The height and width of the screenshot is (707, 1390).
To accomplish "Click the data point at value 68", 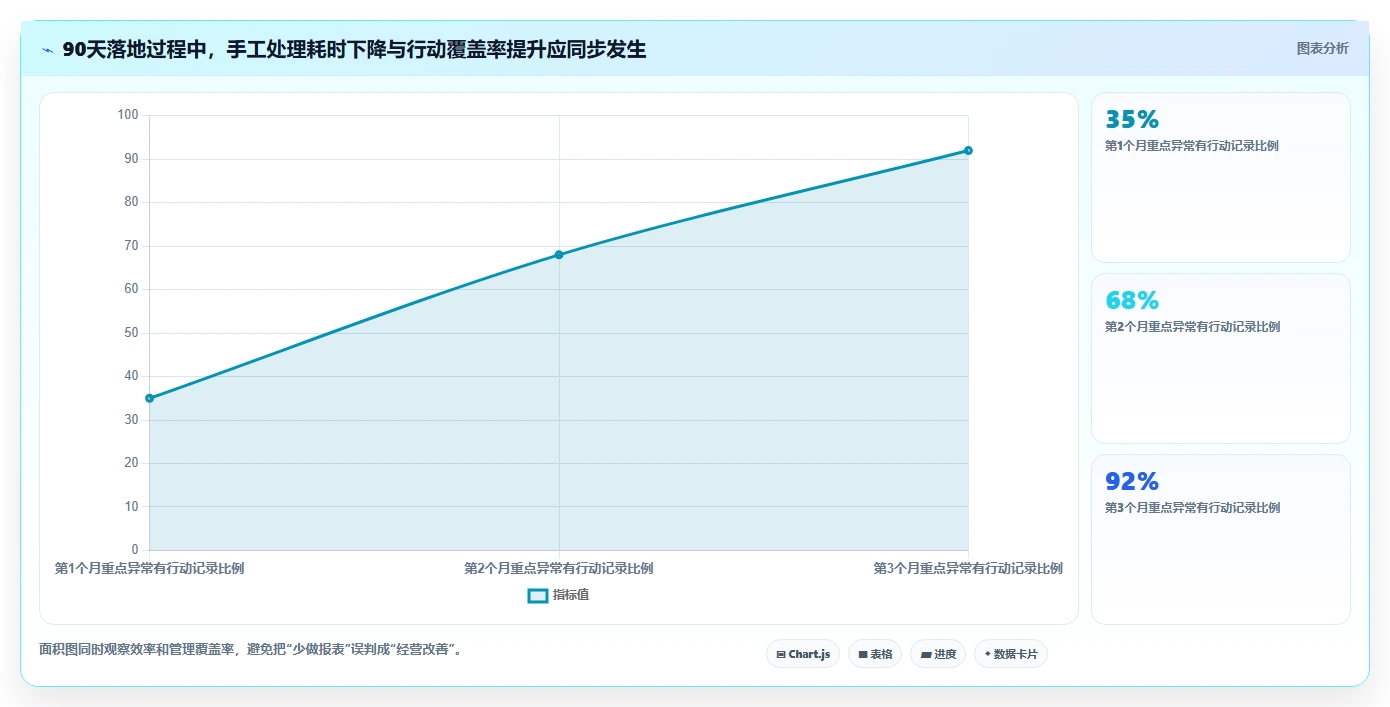I will click(x=558, y=255).
